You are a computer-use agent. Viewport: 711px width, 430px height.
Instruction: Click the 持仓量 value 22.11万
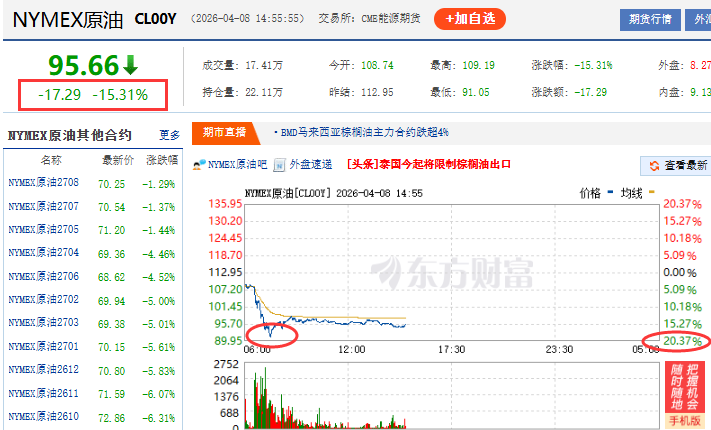coord(264,93)
